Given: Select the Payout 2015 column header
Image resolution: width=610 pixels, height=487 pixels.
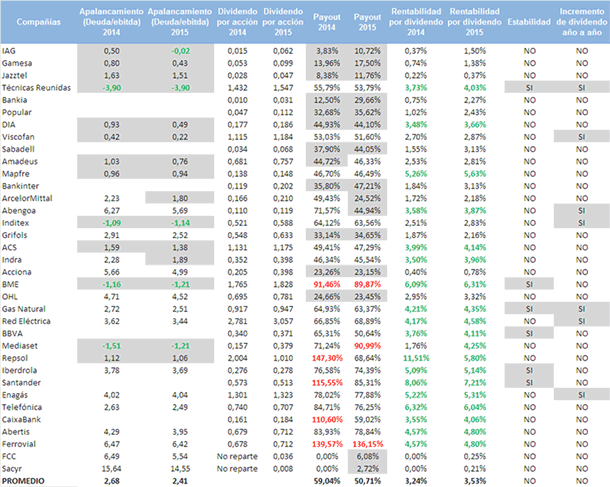Looking at the screenshot, I should pos(367,22).
